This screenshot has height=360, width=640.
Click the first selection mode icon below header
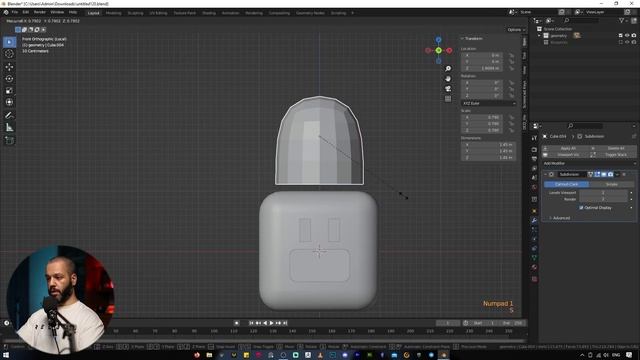(18, 29)
